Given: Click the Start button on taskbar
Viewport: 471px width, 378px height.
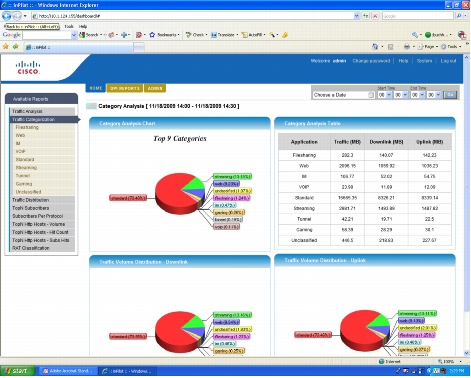Looking at the screenshot, I should tap(18, 371).
